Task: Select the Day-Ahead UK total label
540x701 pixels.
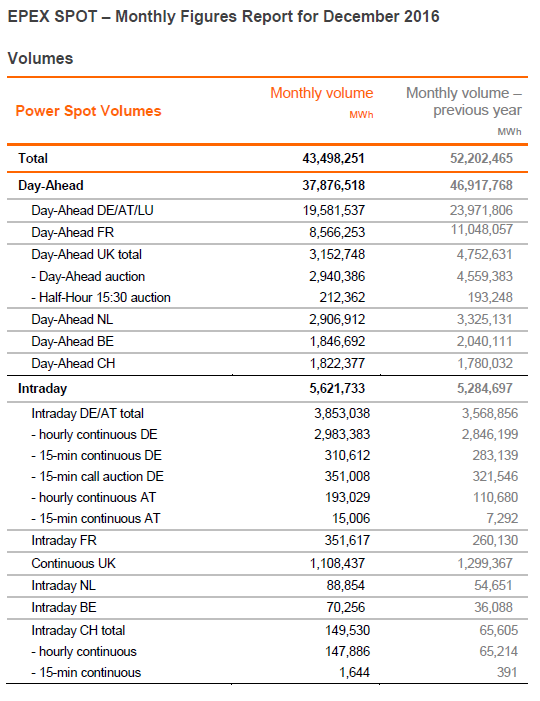Action: pyautogui.click(x=86, y=254)
